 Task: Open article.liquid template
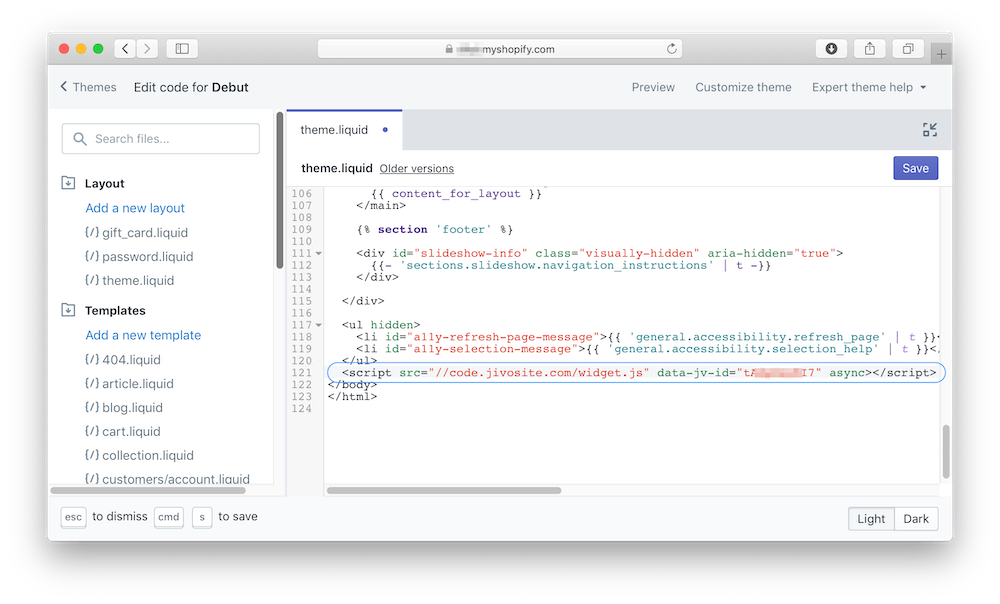129,383
